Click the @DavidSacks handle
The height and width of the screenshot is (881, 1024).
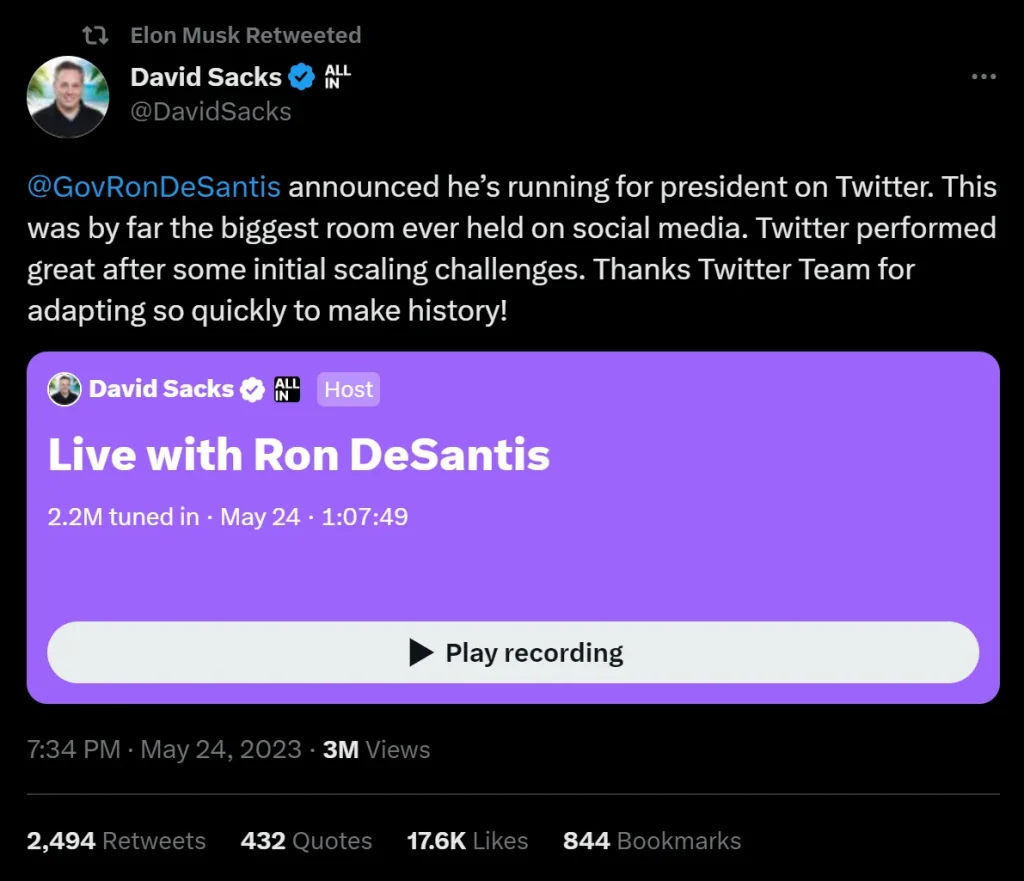pos(211,111)
